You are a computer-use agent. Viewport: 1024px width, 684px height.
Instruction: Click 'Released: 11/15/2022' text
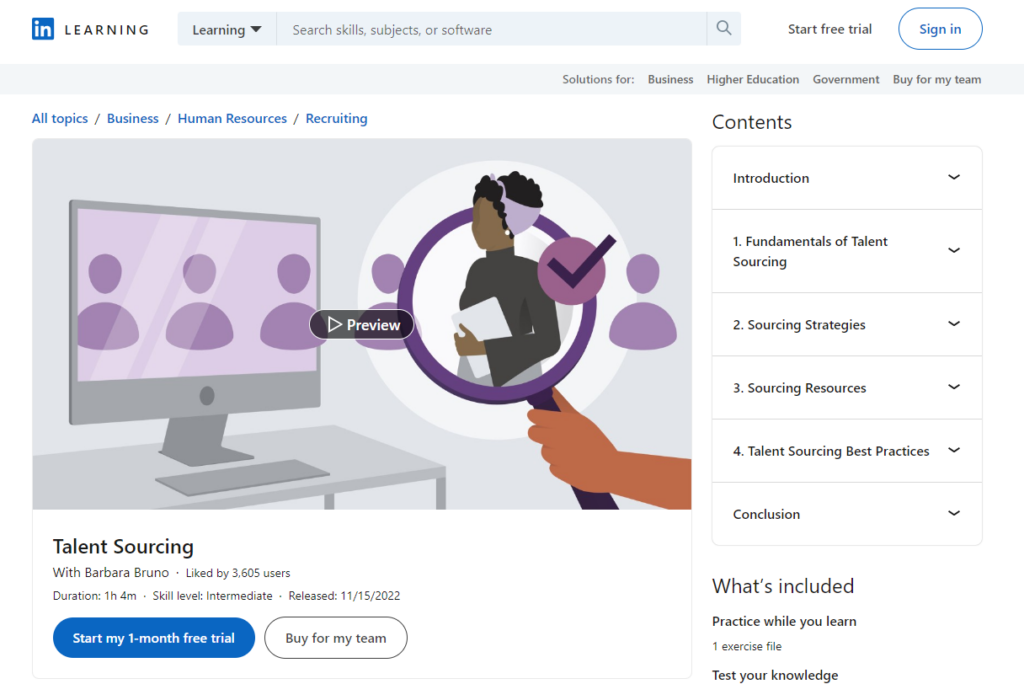click(344, 596)
